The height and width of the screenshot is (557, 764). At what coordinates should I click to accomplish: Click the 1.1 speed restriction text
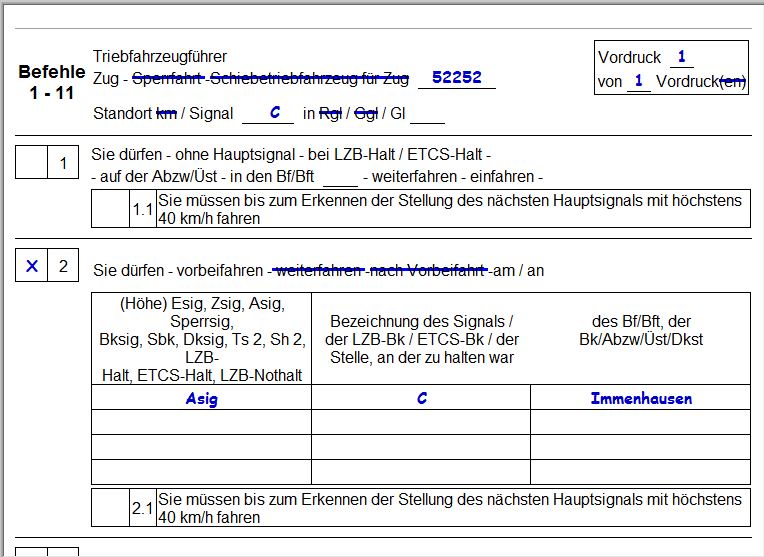point(450,209)
